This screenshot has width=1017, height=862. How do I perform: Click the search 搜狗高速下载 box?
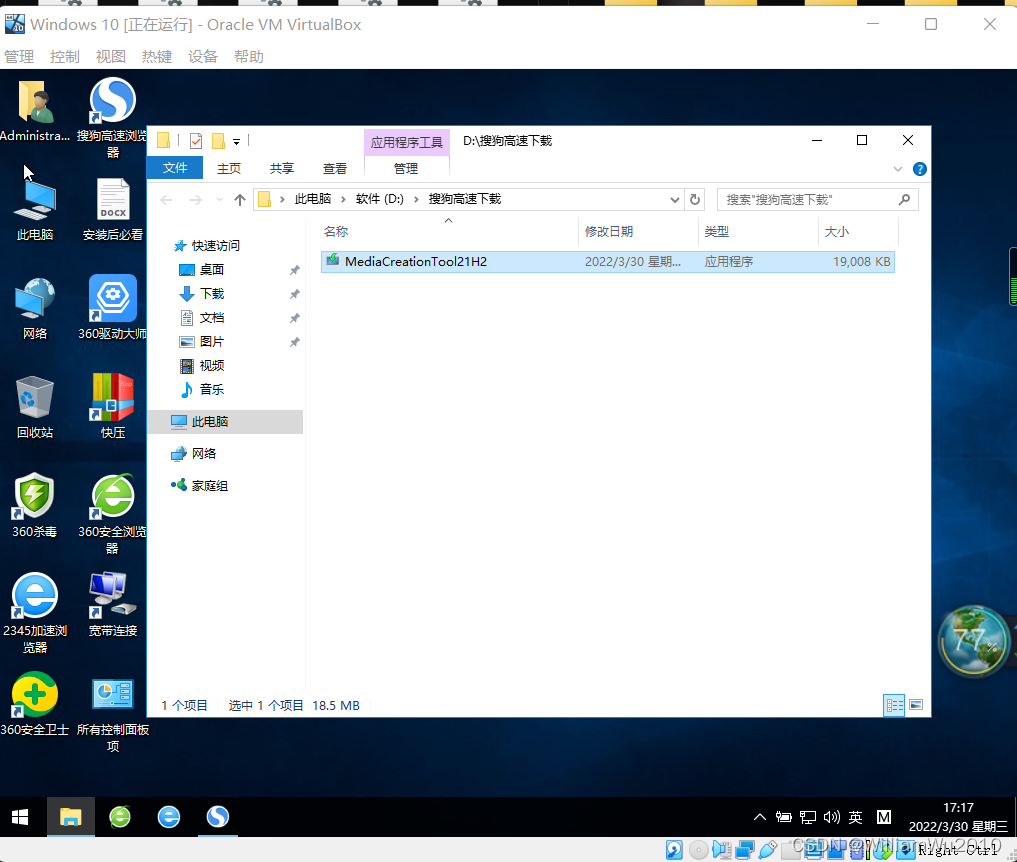tap(808, 200)
